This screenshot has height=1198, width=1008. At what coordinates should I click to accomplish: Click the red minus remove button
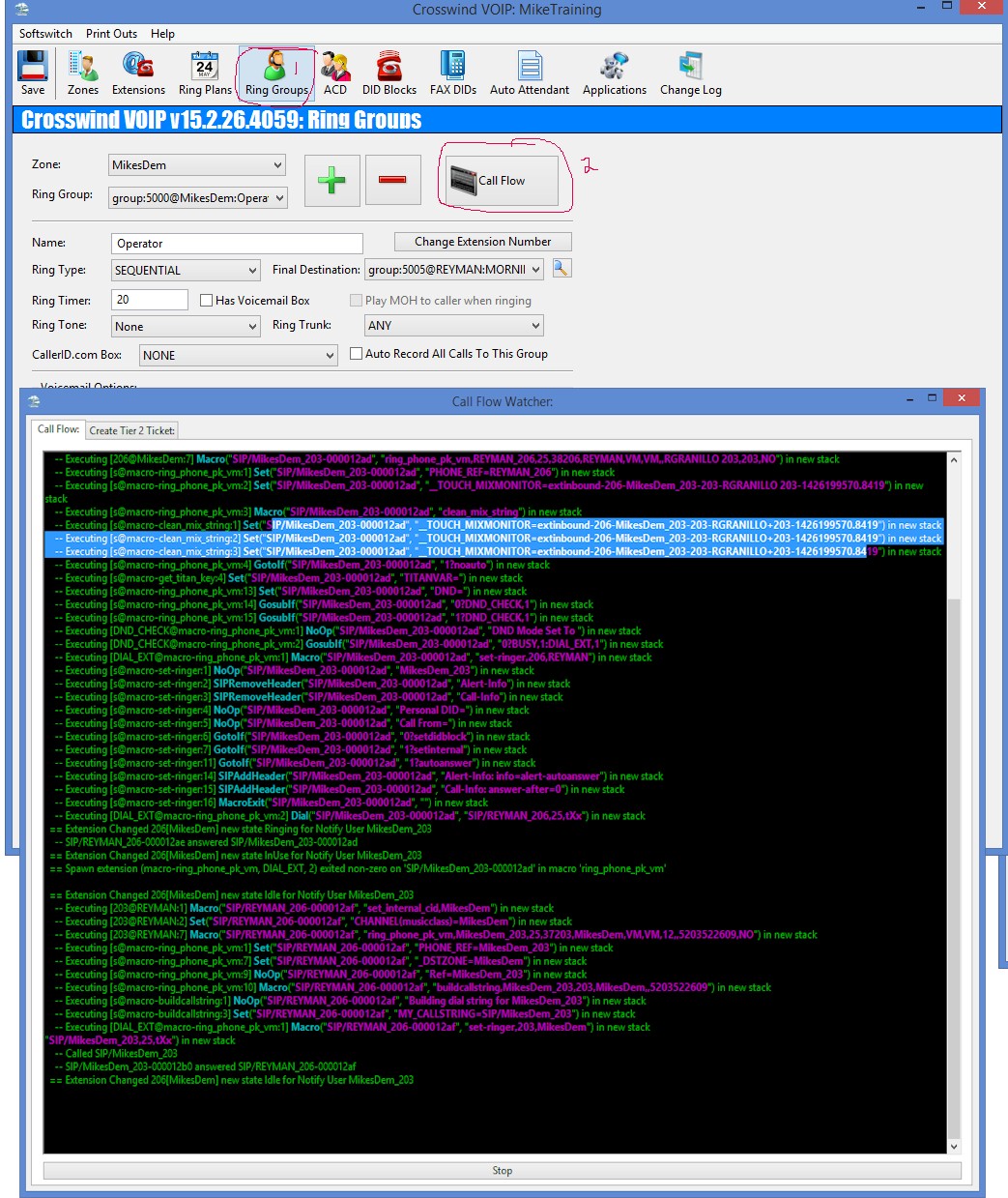[392, 180]
